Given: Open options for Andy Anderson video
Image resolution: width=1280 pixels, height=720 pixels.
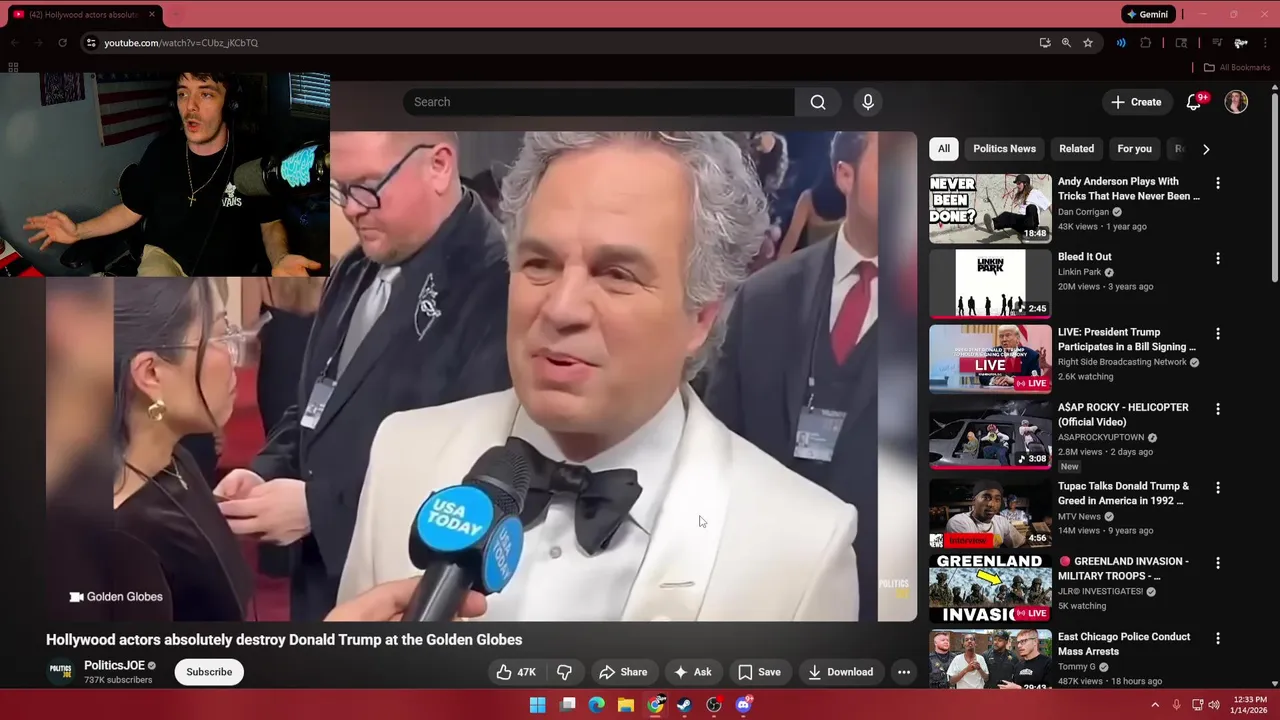Looking at the screenshot, I should click(1217, 183).
